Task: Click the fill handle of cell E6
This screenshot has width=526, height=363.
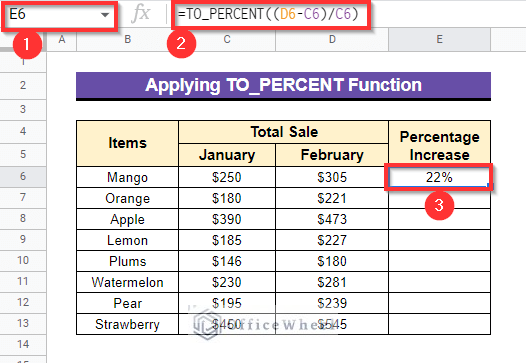Action: tap(488, 185)
